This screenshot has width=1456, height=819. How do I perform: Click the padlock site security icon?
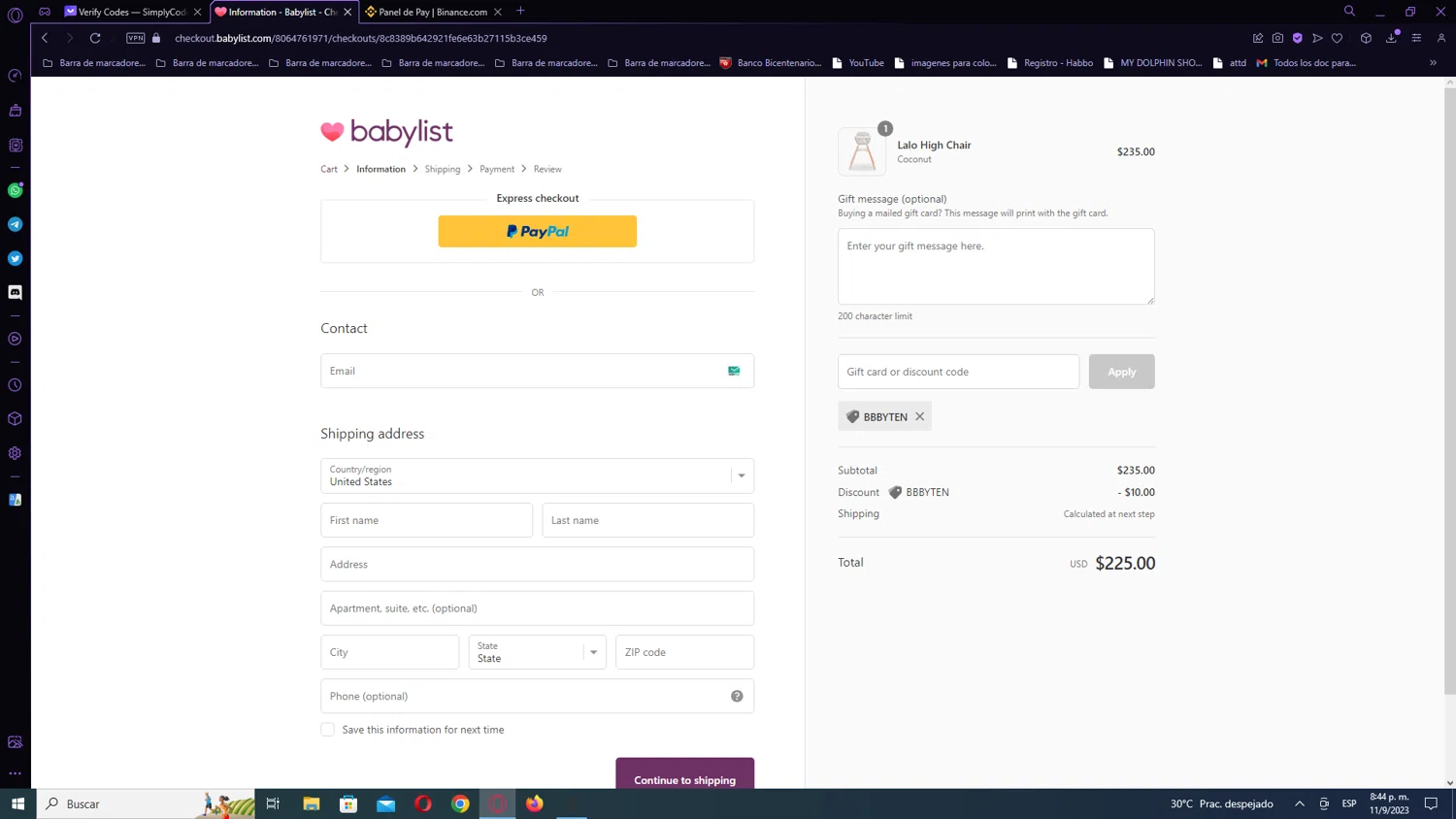(156, 38)
